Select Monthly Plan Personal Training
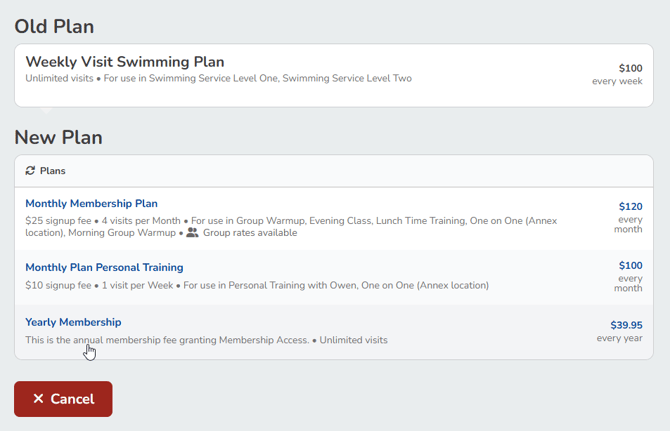The width and height of the screenshot is (670, 431). click(104, 268)
